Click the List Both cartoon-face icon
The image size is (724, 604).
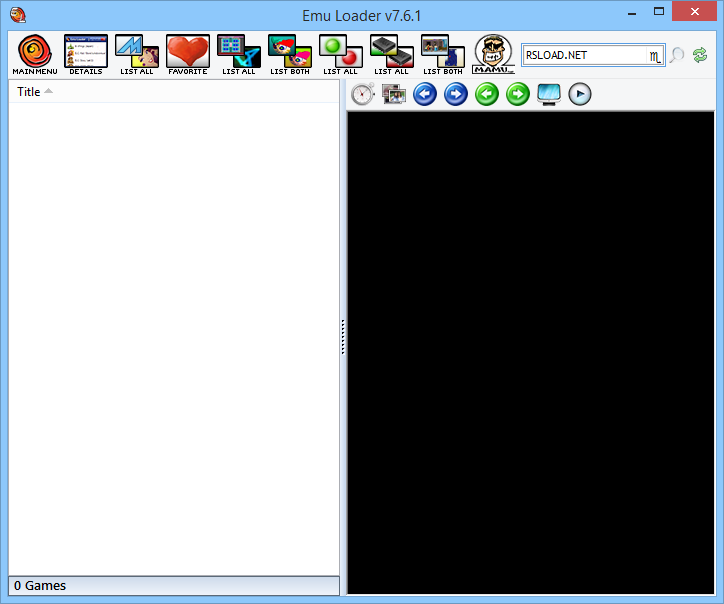click(x=290, y=54)
